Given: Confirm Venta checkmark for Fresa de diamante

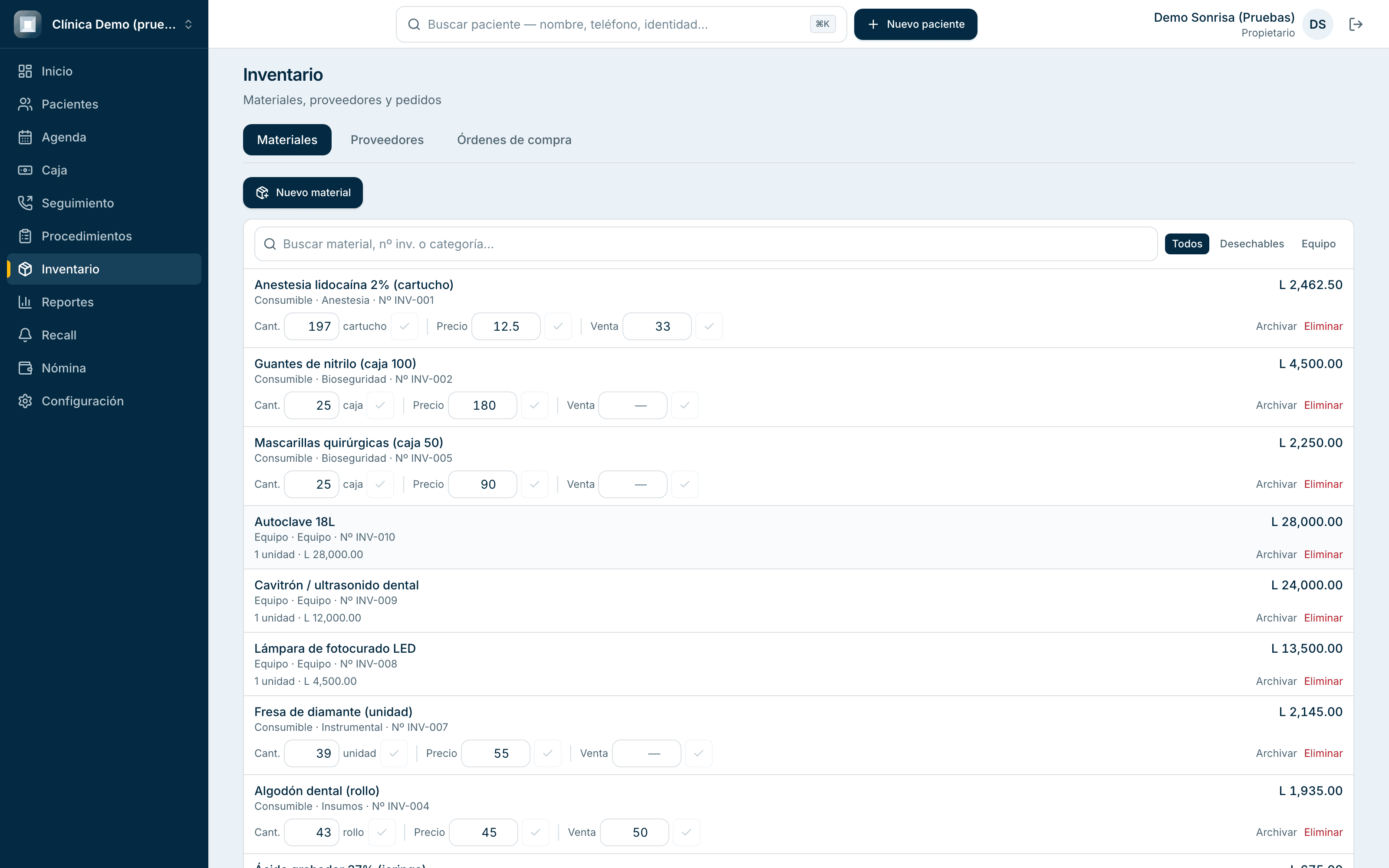Looking at the screenshot, I should [x=698, y=753].
